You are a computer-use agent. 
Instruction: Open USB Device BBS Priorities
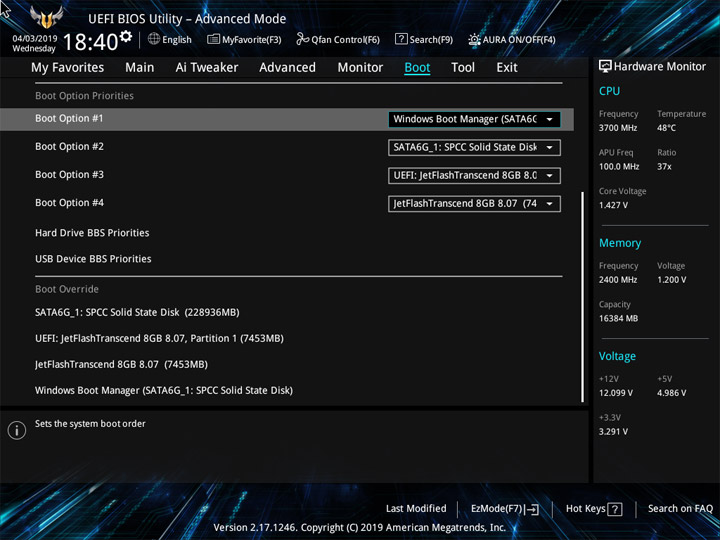93,259
